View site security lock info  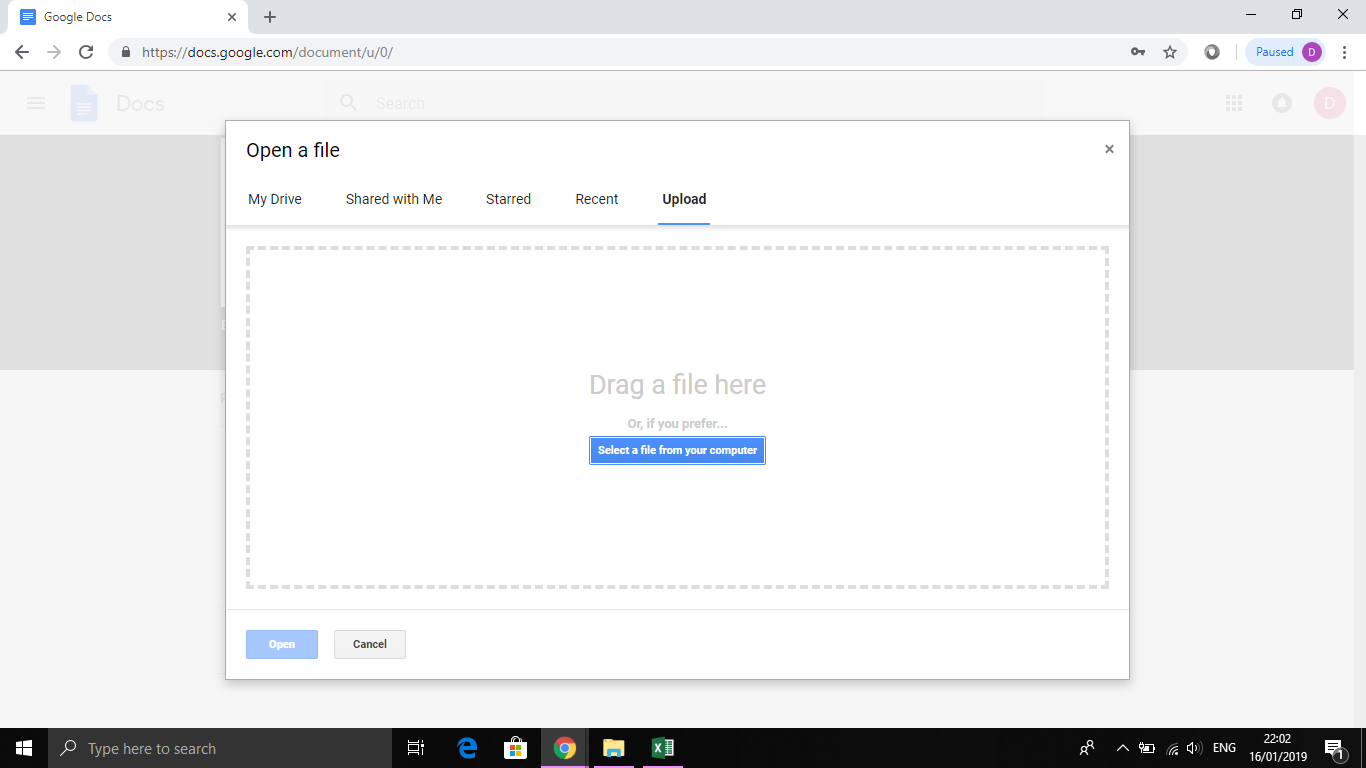[x=126, y=52]
